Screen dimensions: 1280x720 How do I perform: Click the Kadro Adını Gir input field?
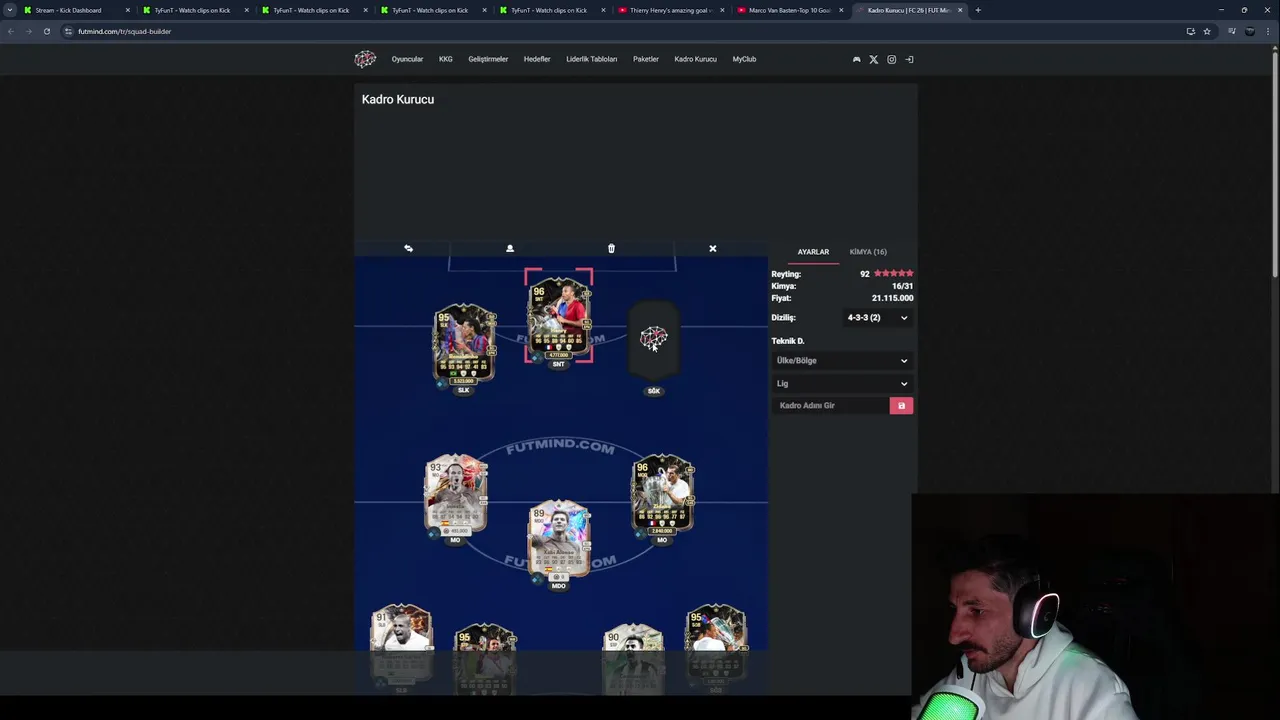coord(831,405)
